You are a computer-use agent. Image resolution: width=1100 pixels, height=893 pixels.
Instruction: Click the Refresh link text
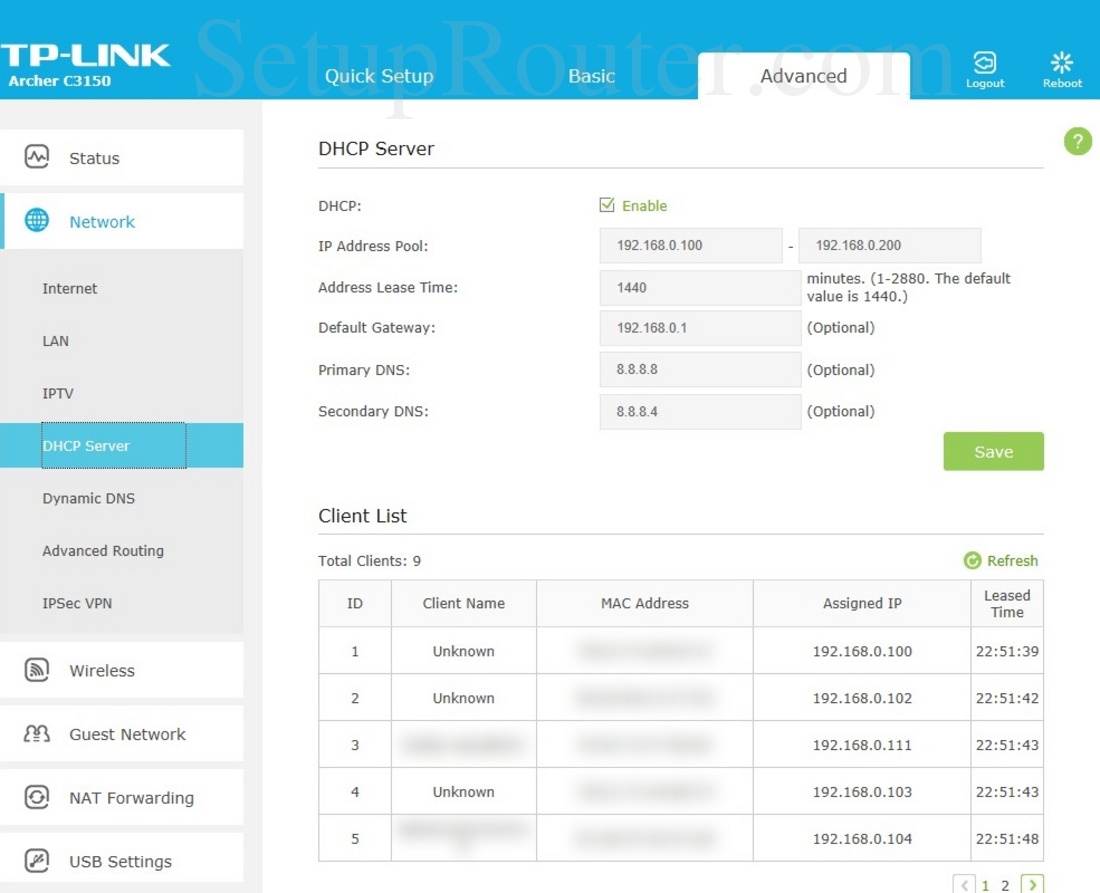click(1012, 560)
